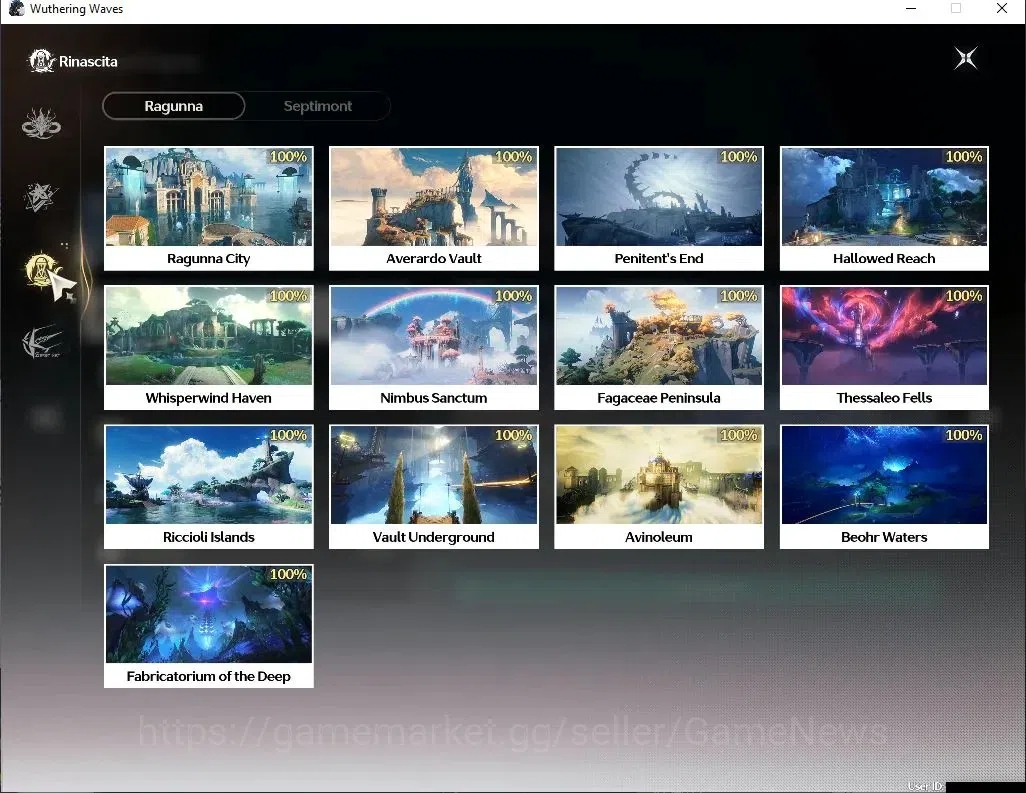This screenshot has height=793, width=1026.
Task: Open the Whisperwind Haven area card
Action: coord(209,347)
